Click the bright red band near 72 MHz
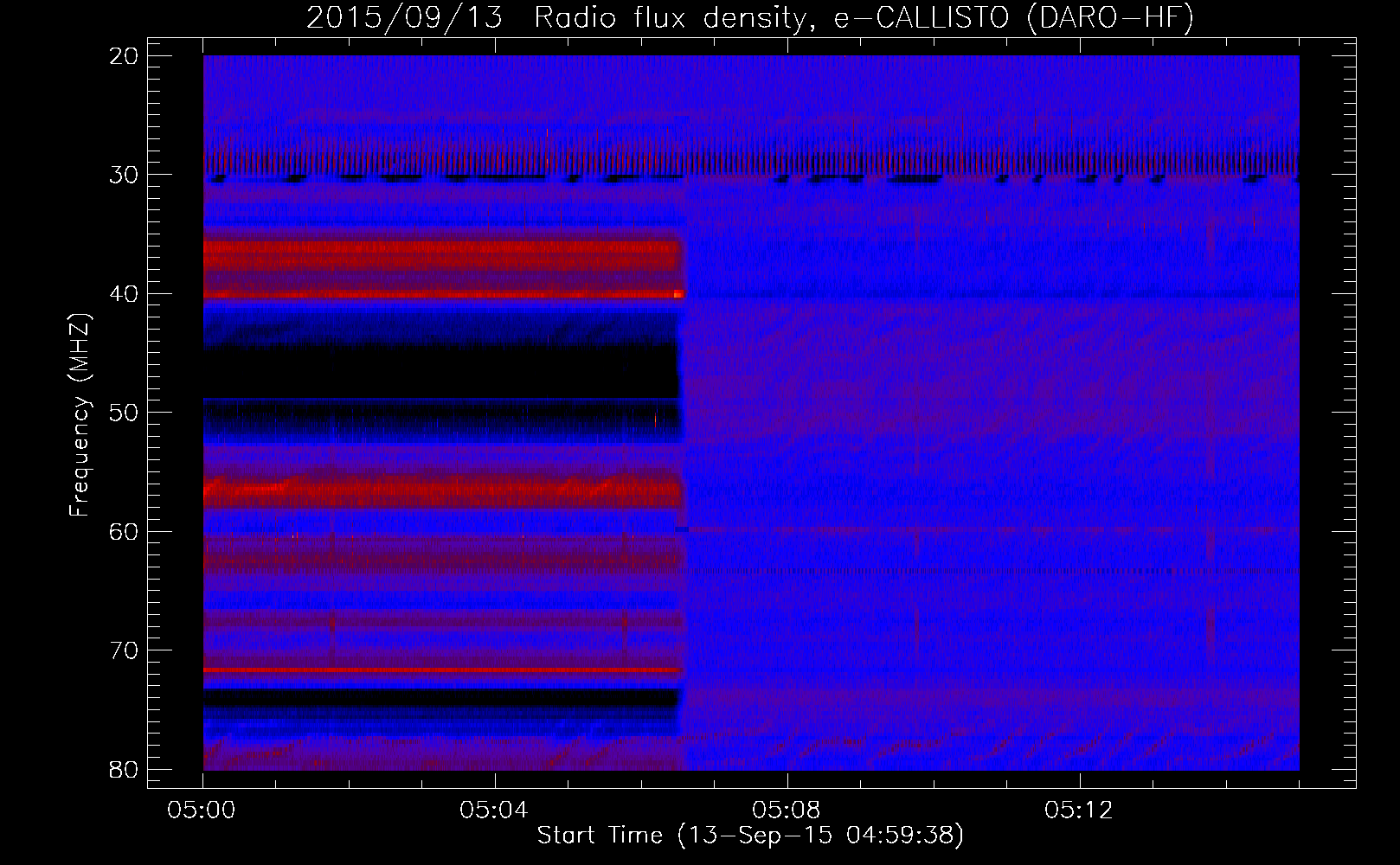 (x=443, y=670)
